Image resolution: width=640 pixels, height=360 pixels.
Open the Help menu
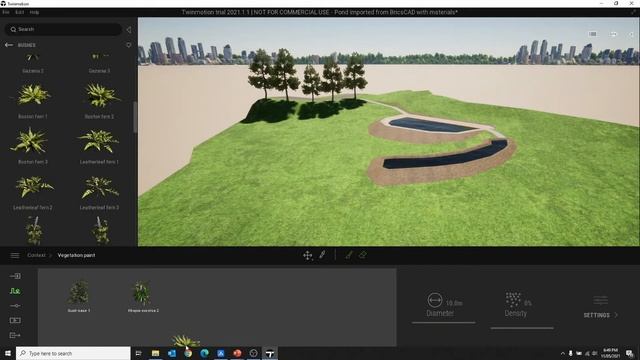[x=34, y=12]
